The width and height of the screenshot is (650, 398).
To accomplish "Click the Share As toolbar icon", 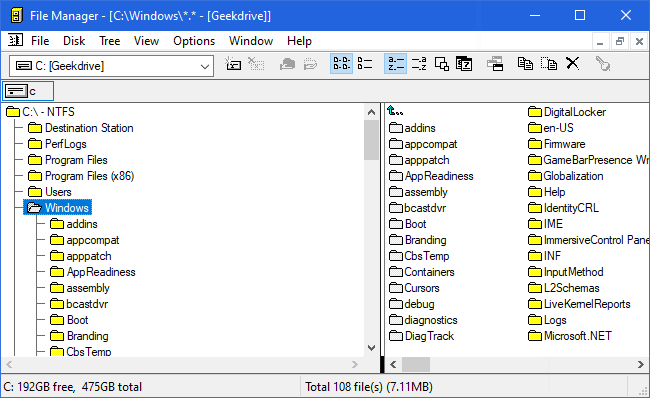I will (287, 64).
